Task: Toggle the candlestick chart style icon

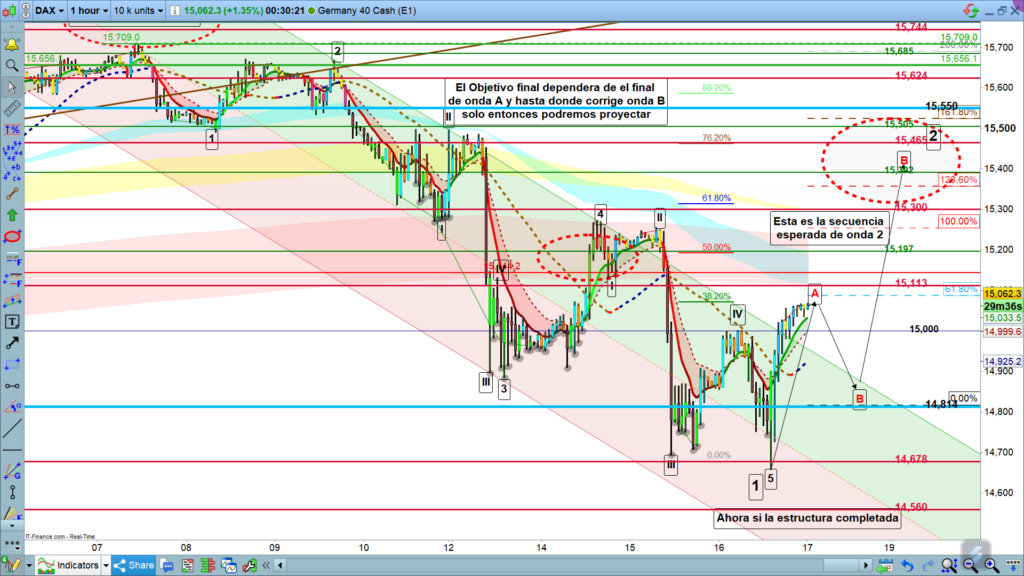Action: [12, 10]
